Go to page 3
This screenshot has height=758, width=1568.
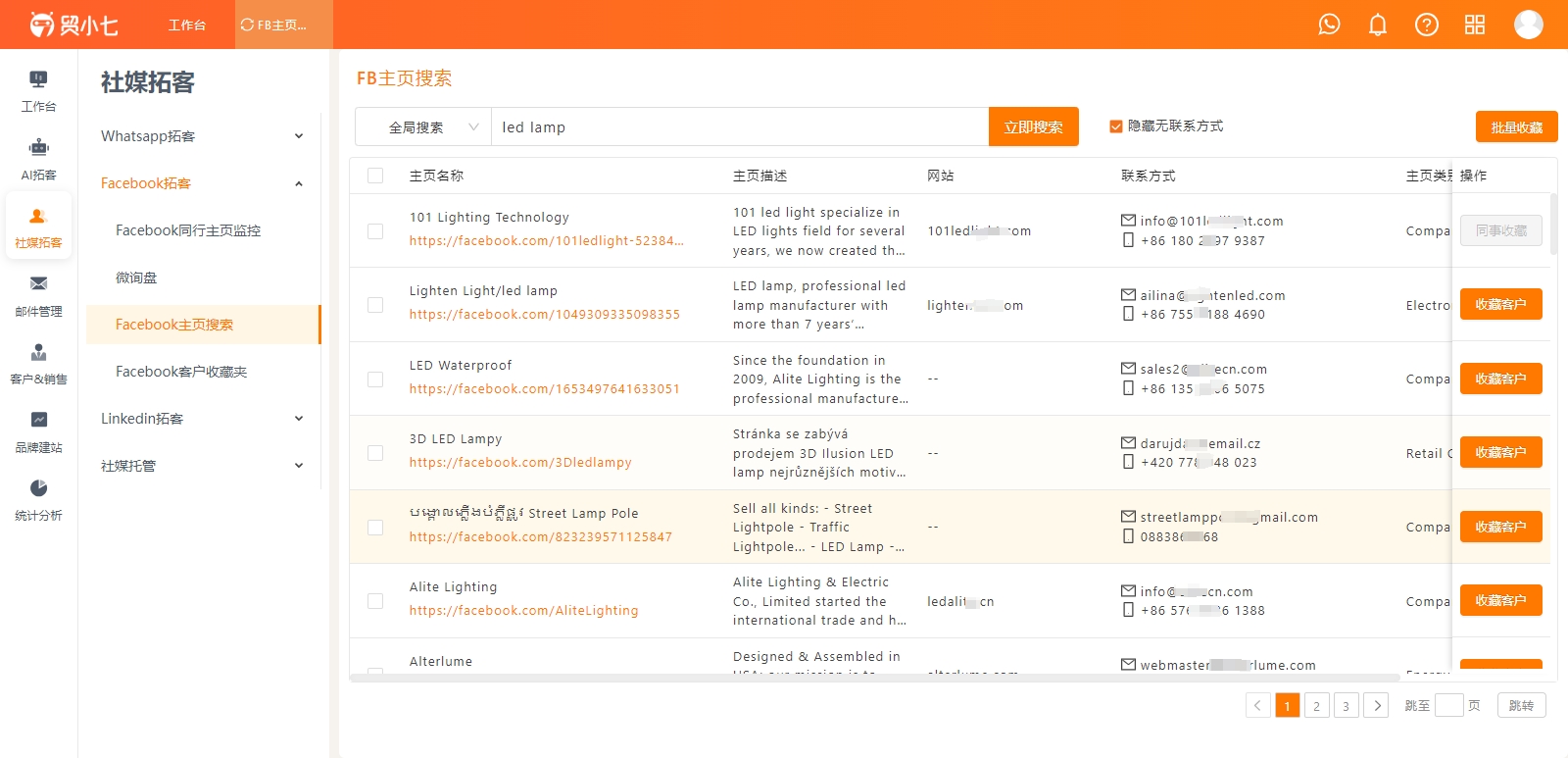(x=1347, y=705)
